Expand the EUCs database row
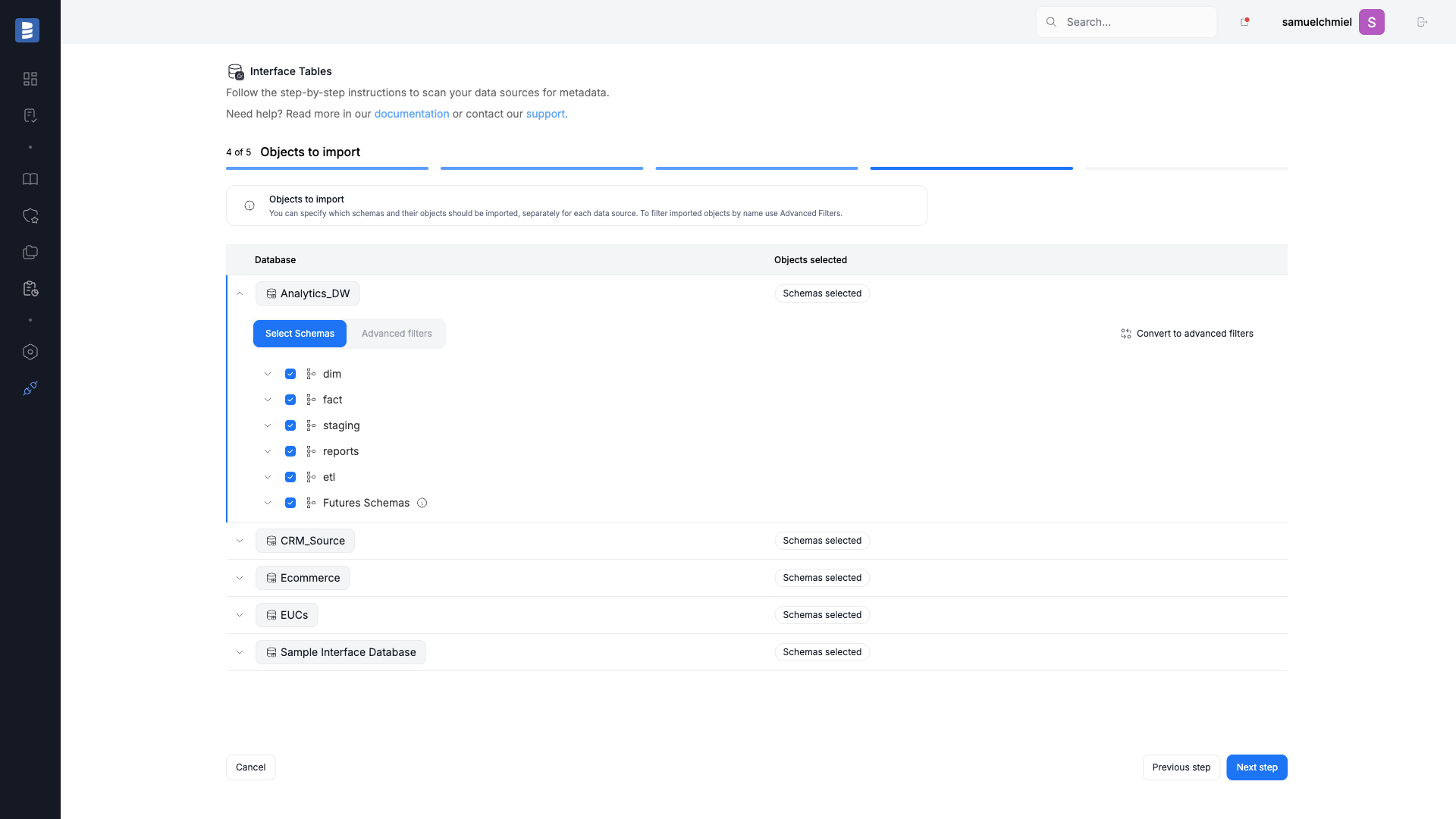This screenshot has height=819, width=1456. pos(240,615)
